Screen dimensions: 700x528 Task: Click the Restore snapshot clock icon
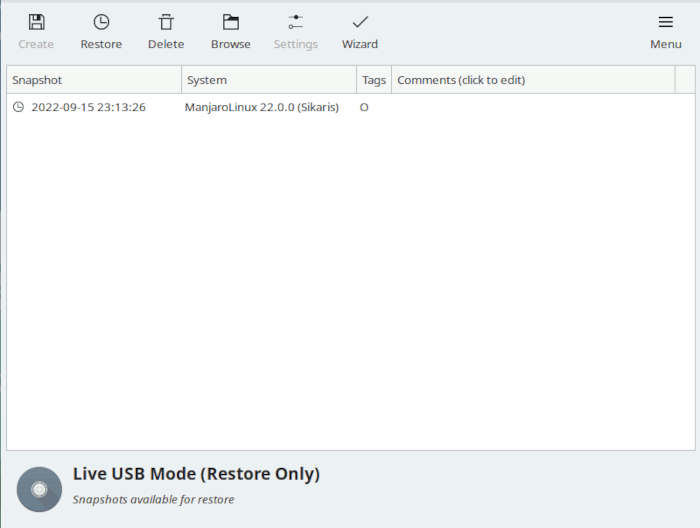click(101, 22)
